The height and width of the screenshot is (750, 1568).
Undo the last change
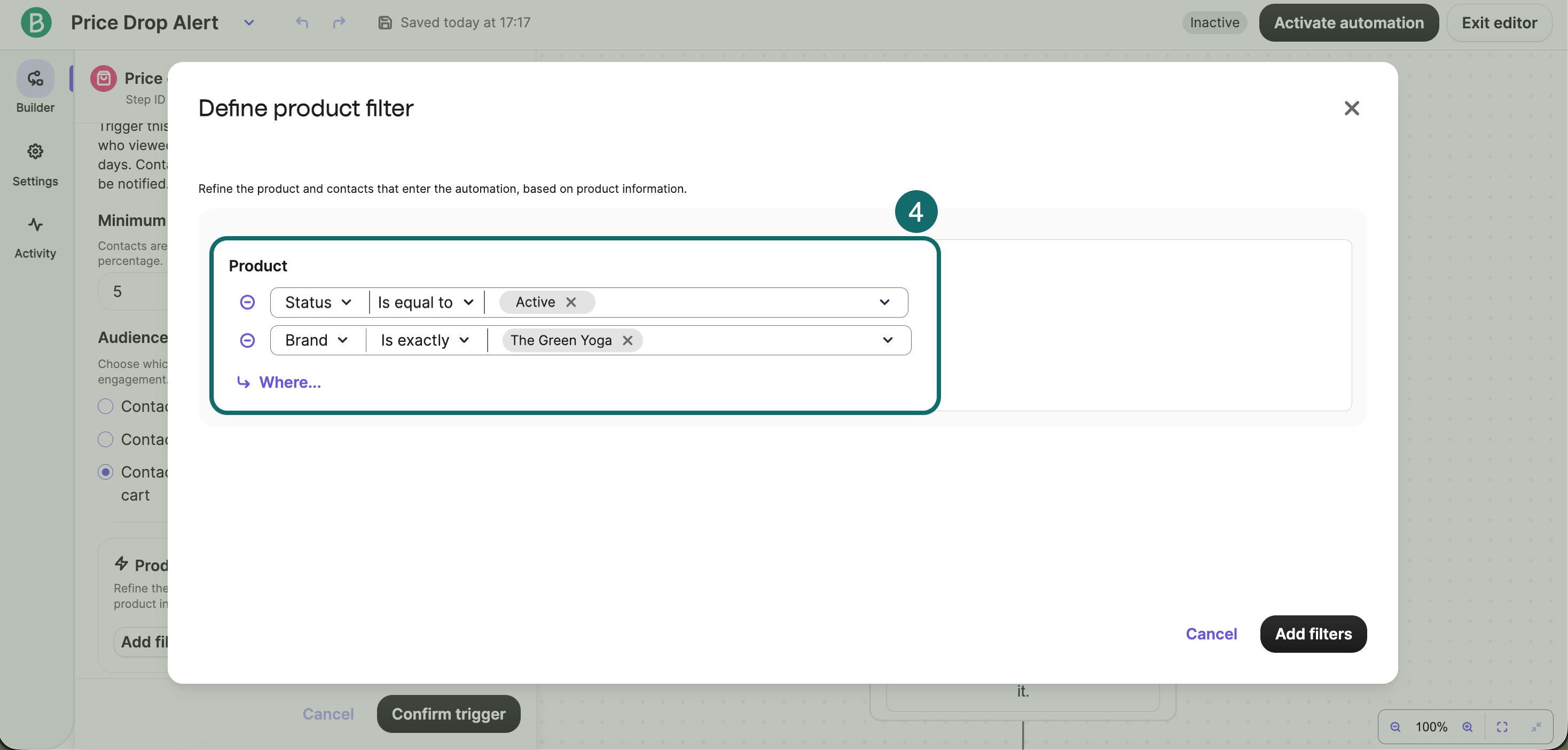point(302,22)
